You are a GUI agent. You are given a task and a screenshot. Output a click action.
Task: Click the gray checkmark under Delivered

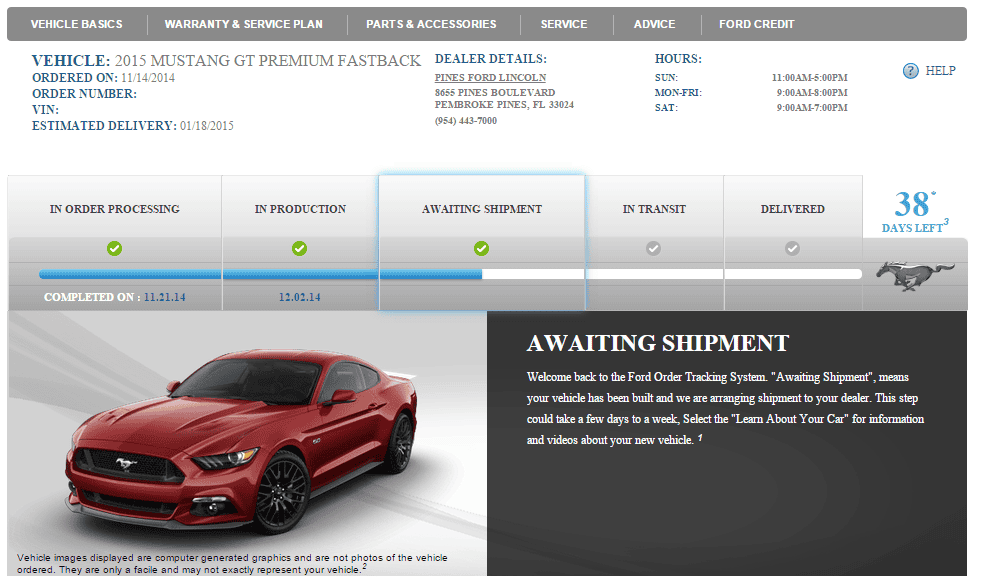792,249
